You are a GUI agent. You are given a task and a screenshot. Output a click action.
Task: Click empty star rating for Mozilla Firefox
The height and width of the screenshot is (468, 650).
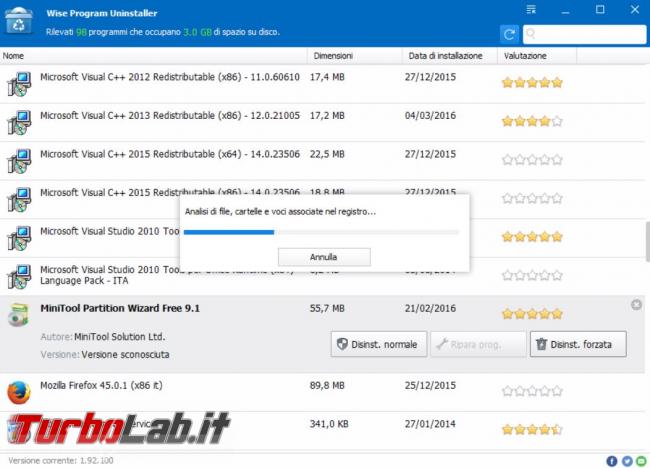pyautogui.click(x=532, y=391)
